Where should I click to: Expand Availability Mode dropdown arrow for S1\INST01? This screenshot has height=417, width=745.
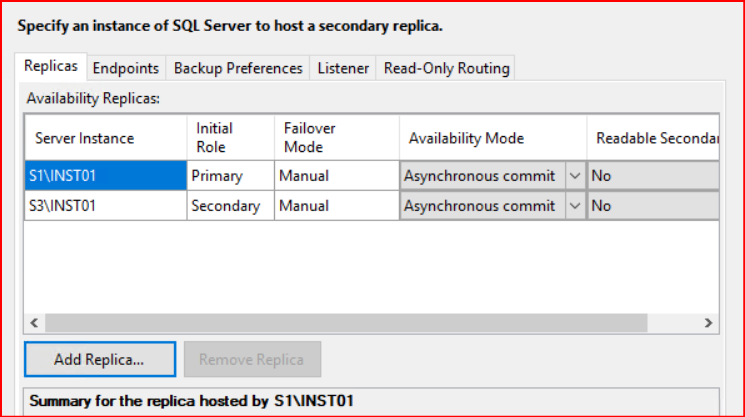(575, 176)
